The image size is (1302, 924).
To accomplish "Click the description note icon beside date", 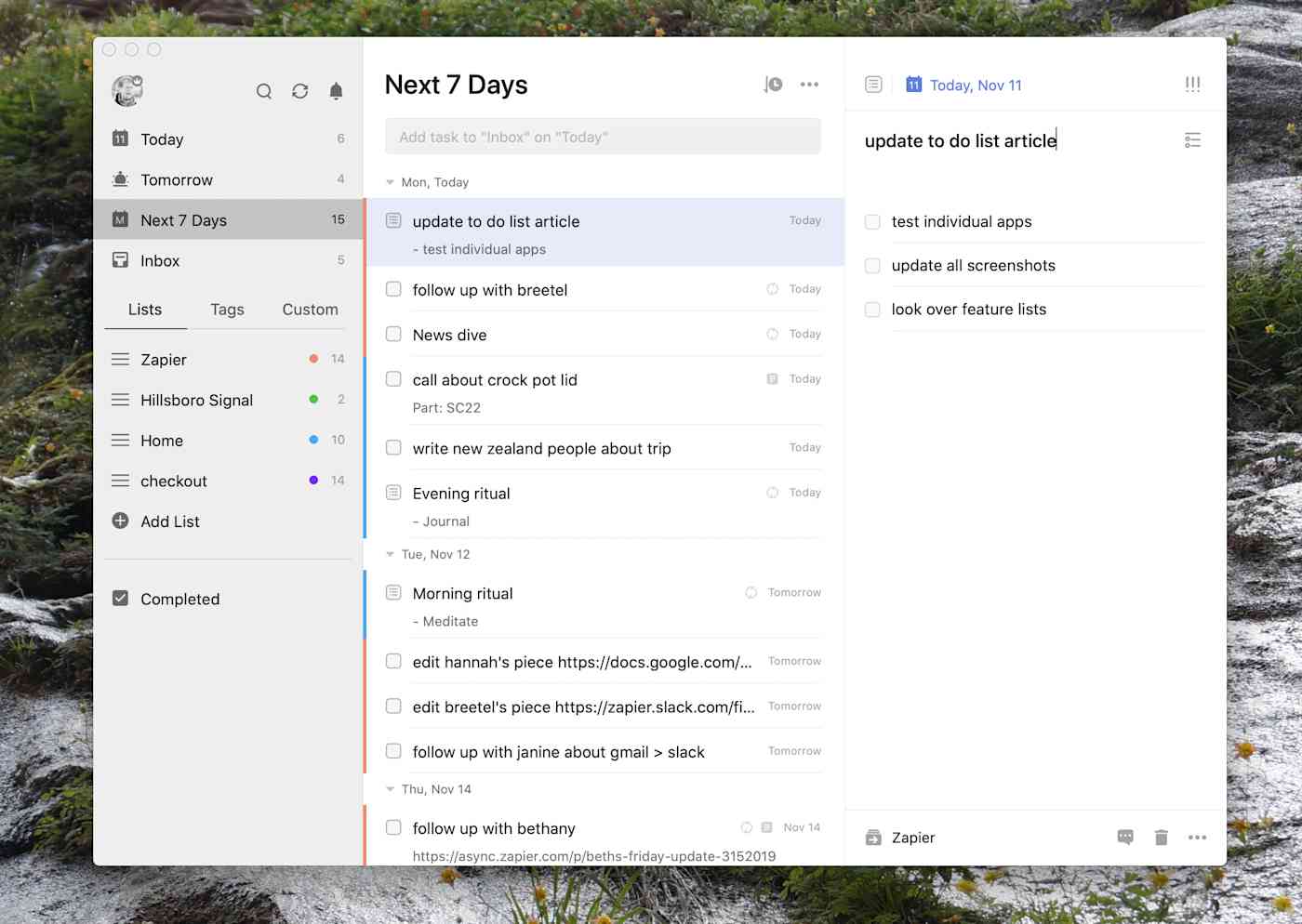I will tap(873, 85).
